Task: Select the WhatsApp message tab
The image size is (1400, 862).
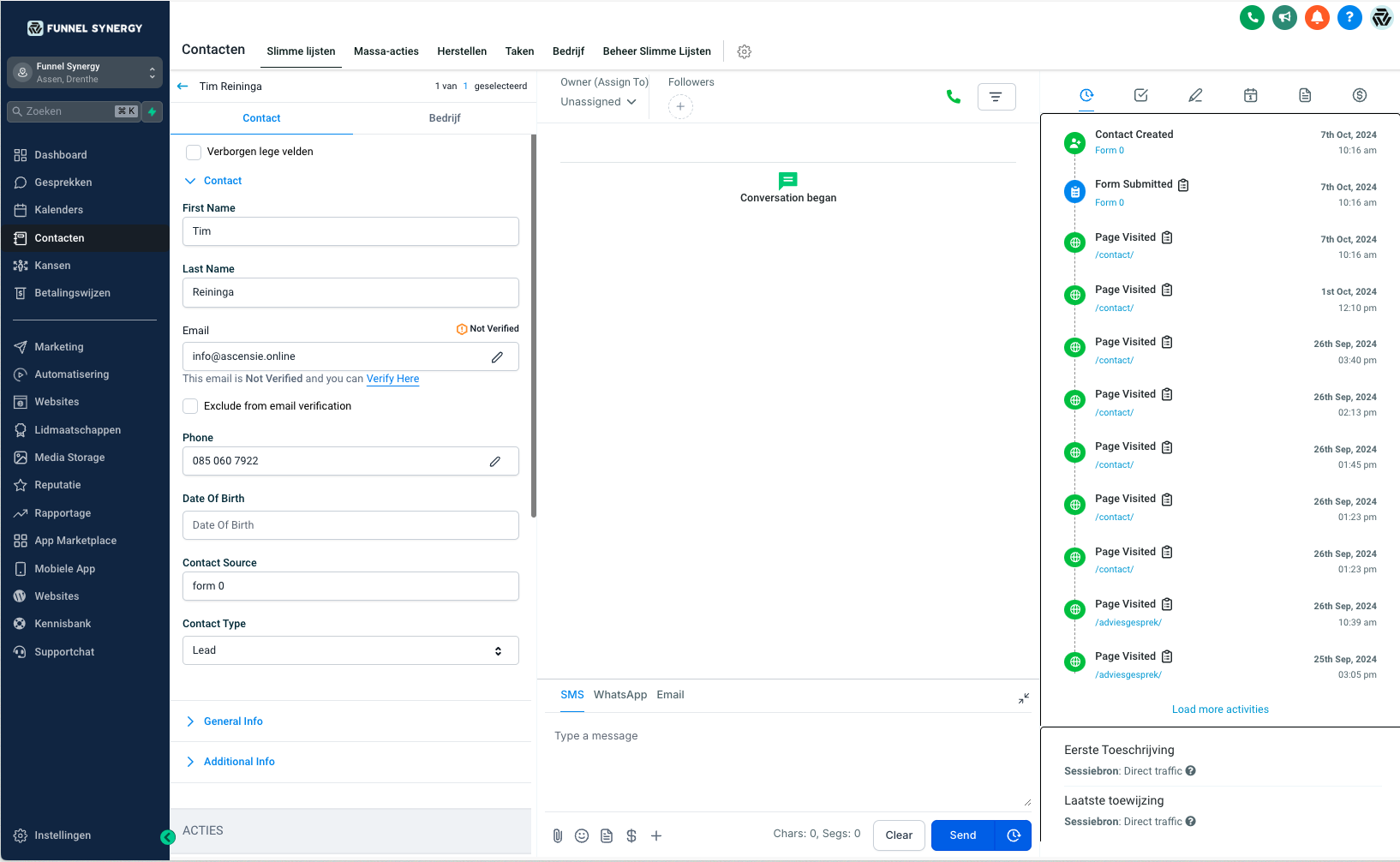Action: [x=619, y=695]
